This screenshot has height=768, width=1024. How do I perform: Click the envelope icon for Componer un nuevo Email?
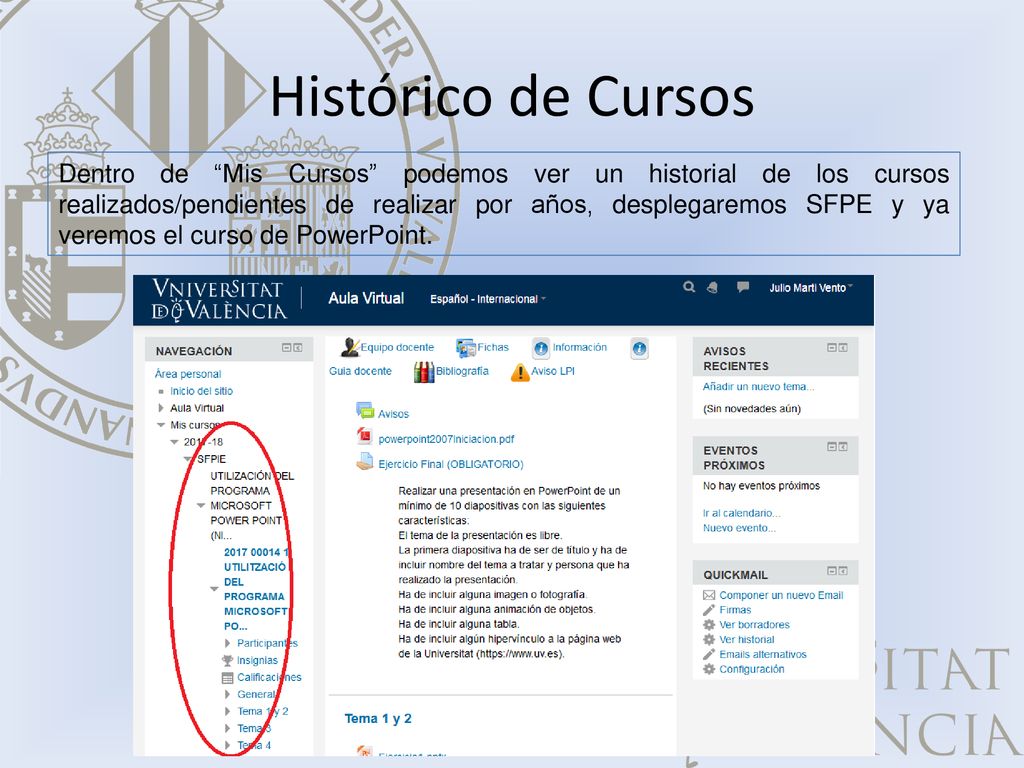click(709, 595)
